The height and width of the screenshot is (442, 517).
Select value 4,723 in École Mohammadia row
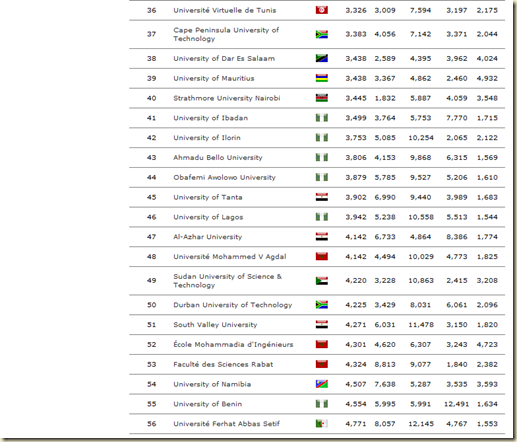pos(487,344)
